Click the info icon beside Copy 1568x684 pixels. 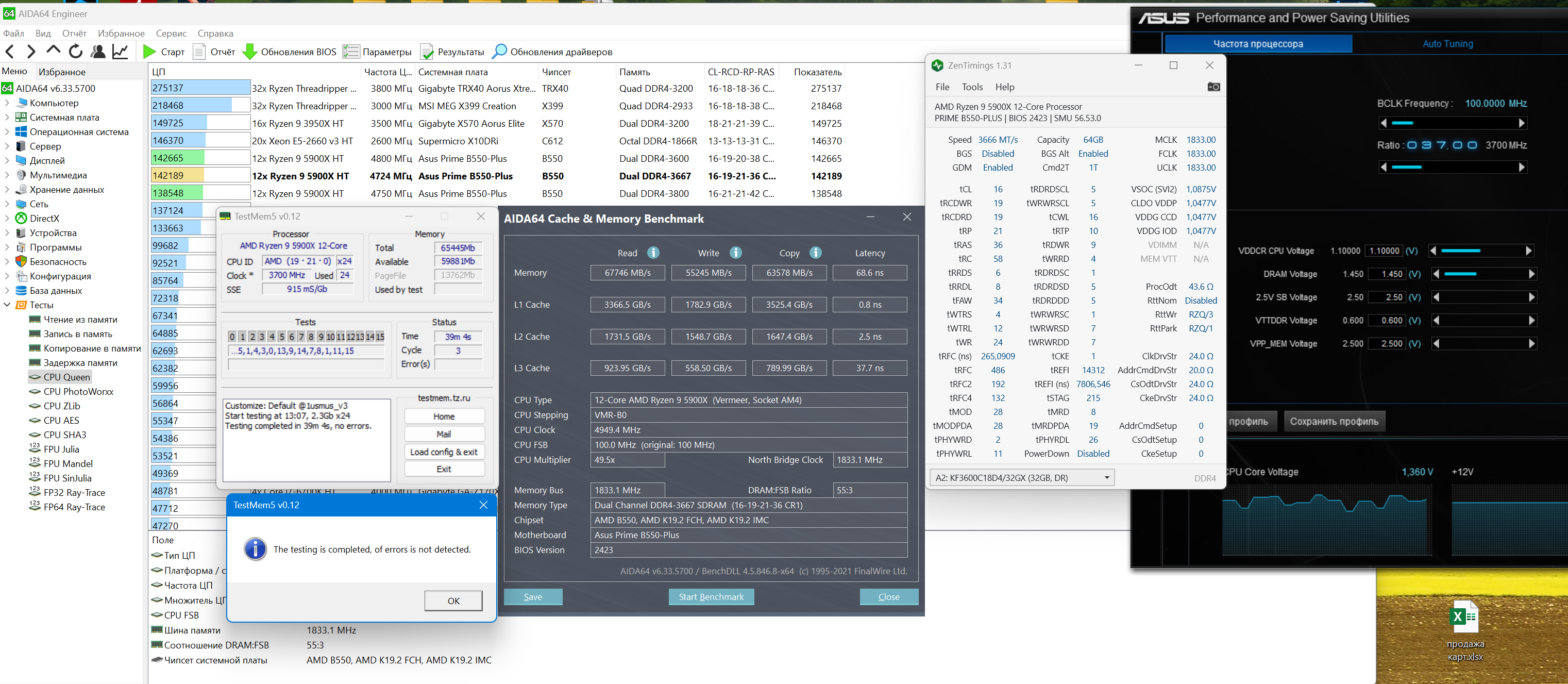[816, 253]
